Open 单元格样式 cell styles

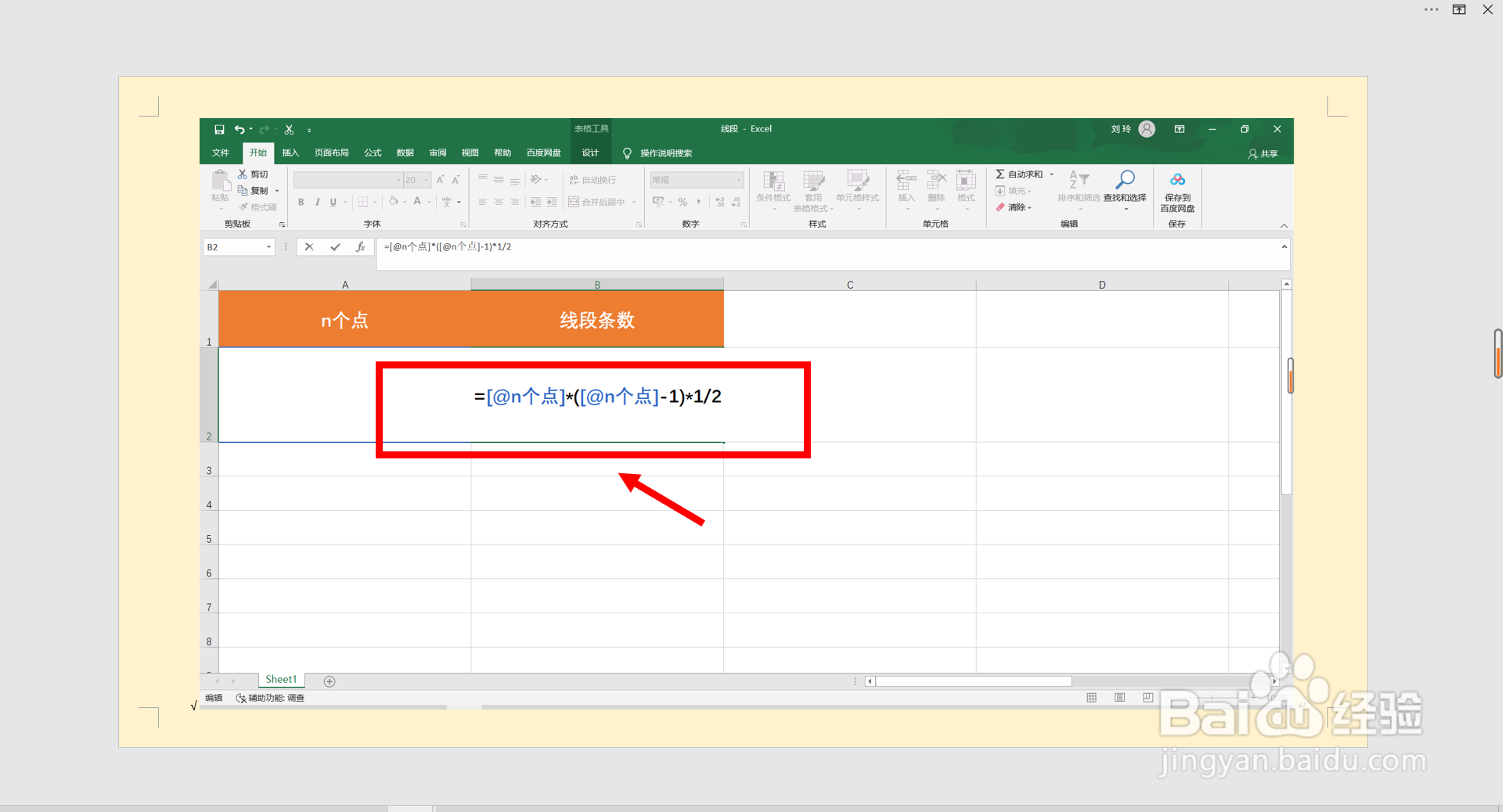point(858,189)
